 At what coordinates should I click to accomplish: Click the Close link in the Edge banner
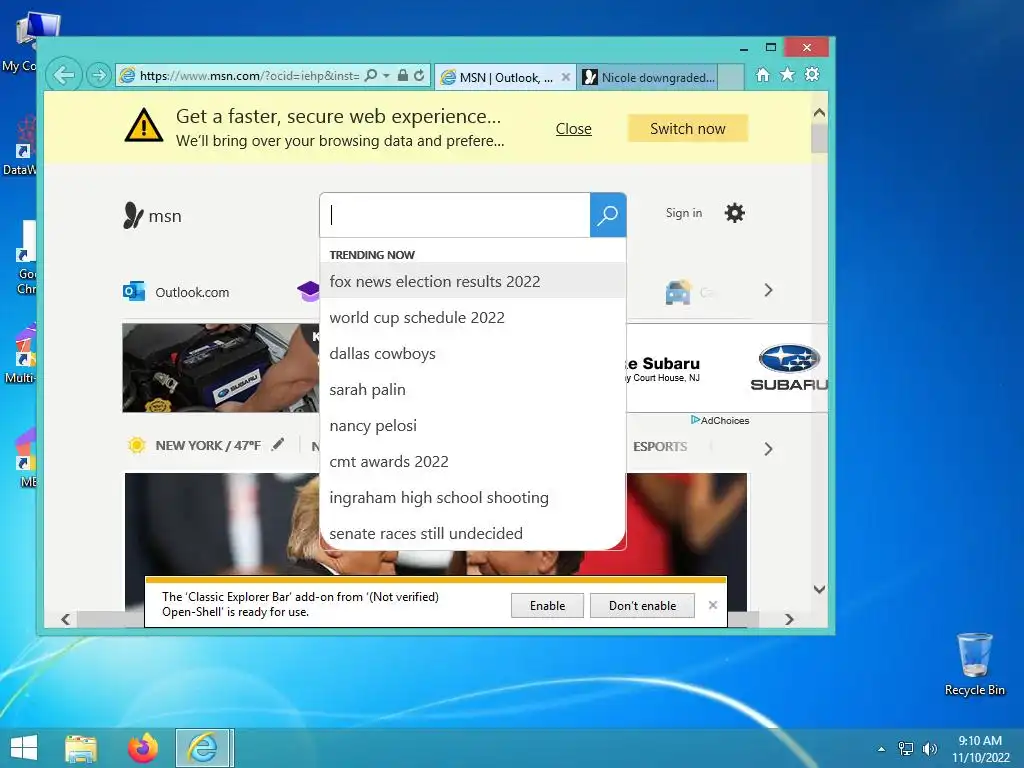573,129
